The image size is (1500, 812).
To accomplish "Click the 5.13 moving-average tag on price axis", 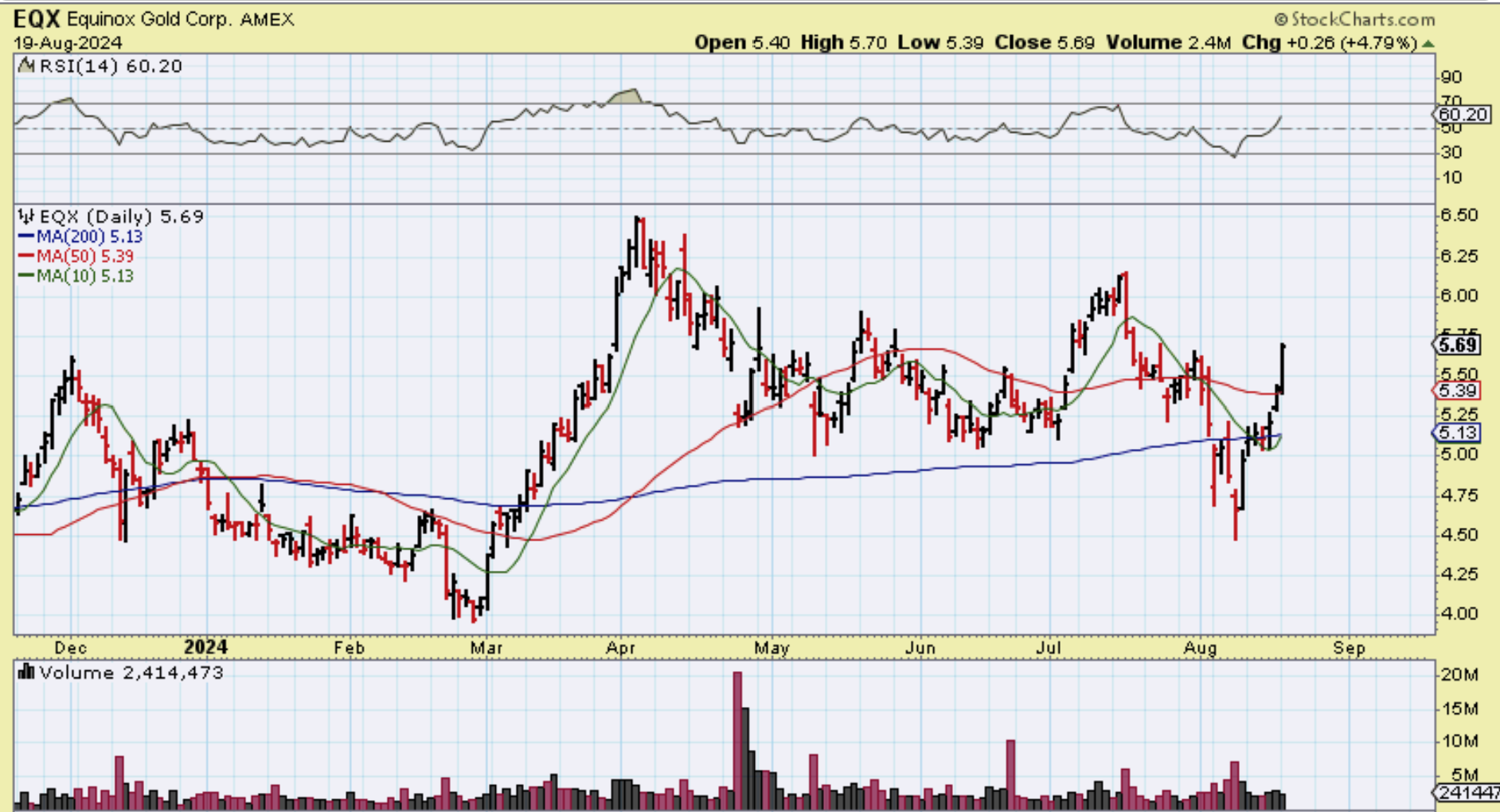I will [1457, 433].
